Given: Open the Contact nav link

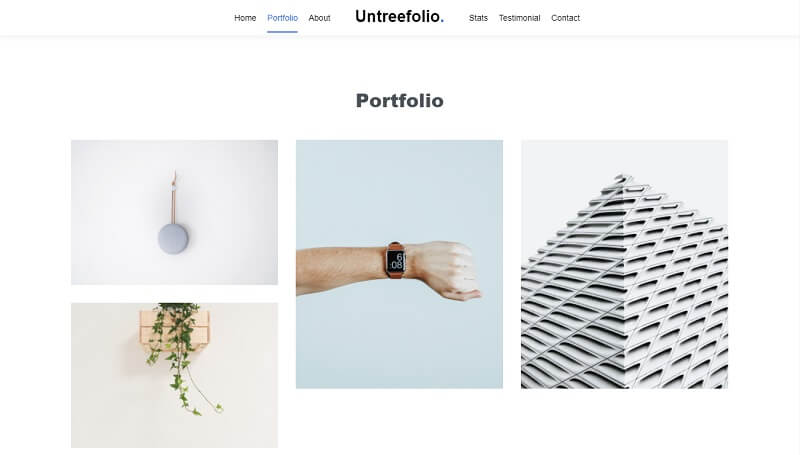Looking at the screenshot, I should (565, 18).
